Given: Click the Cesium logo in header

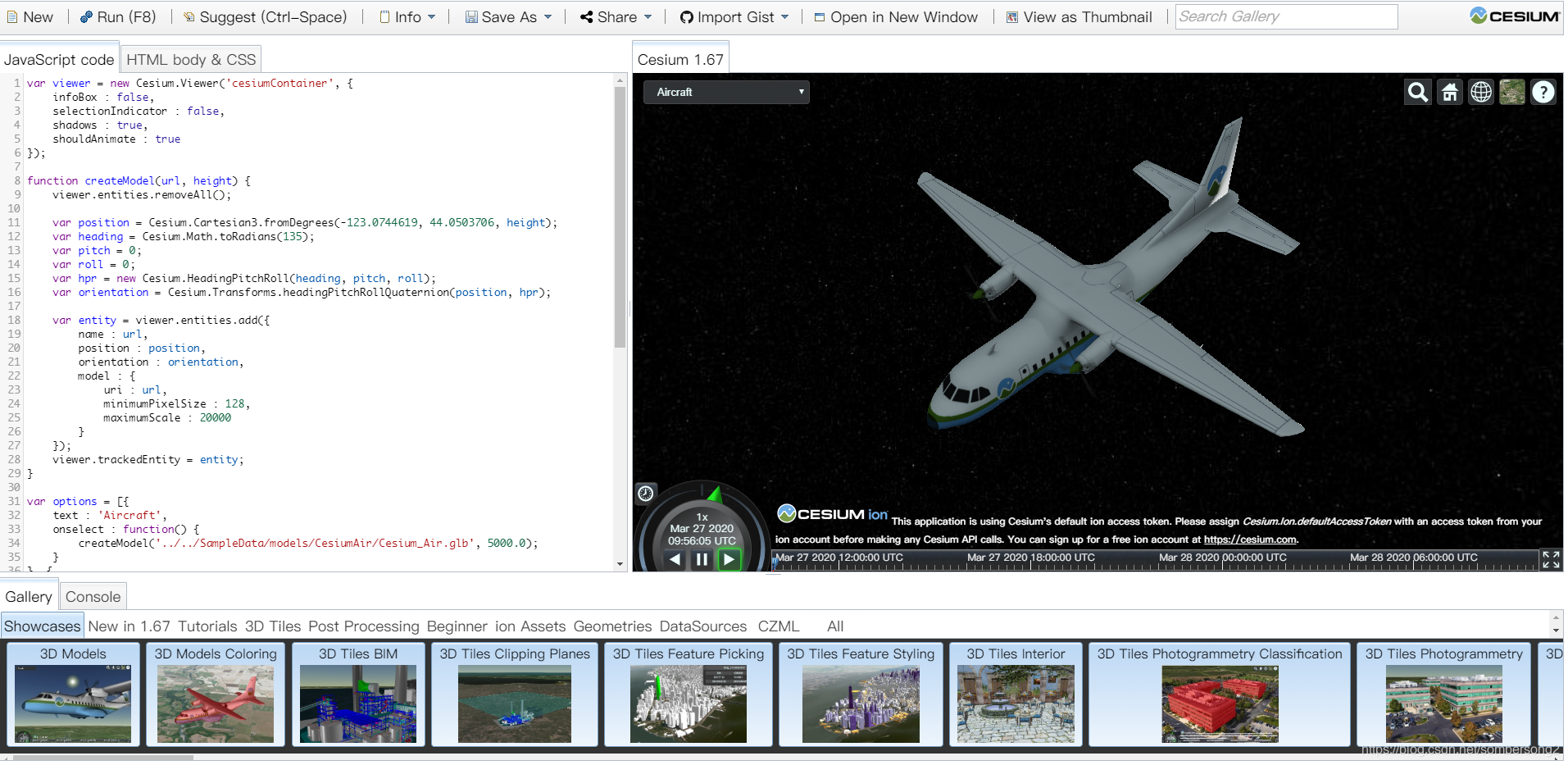Looking at the screenshot, I should tap(1514, 16).
